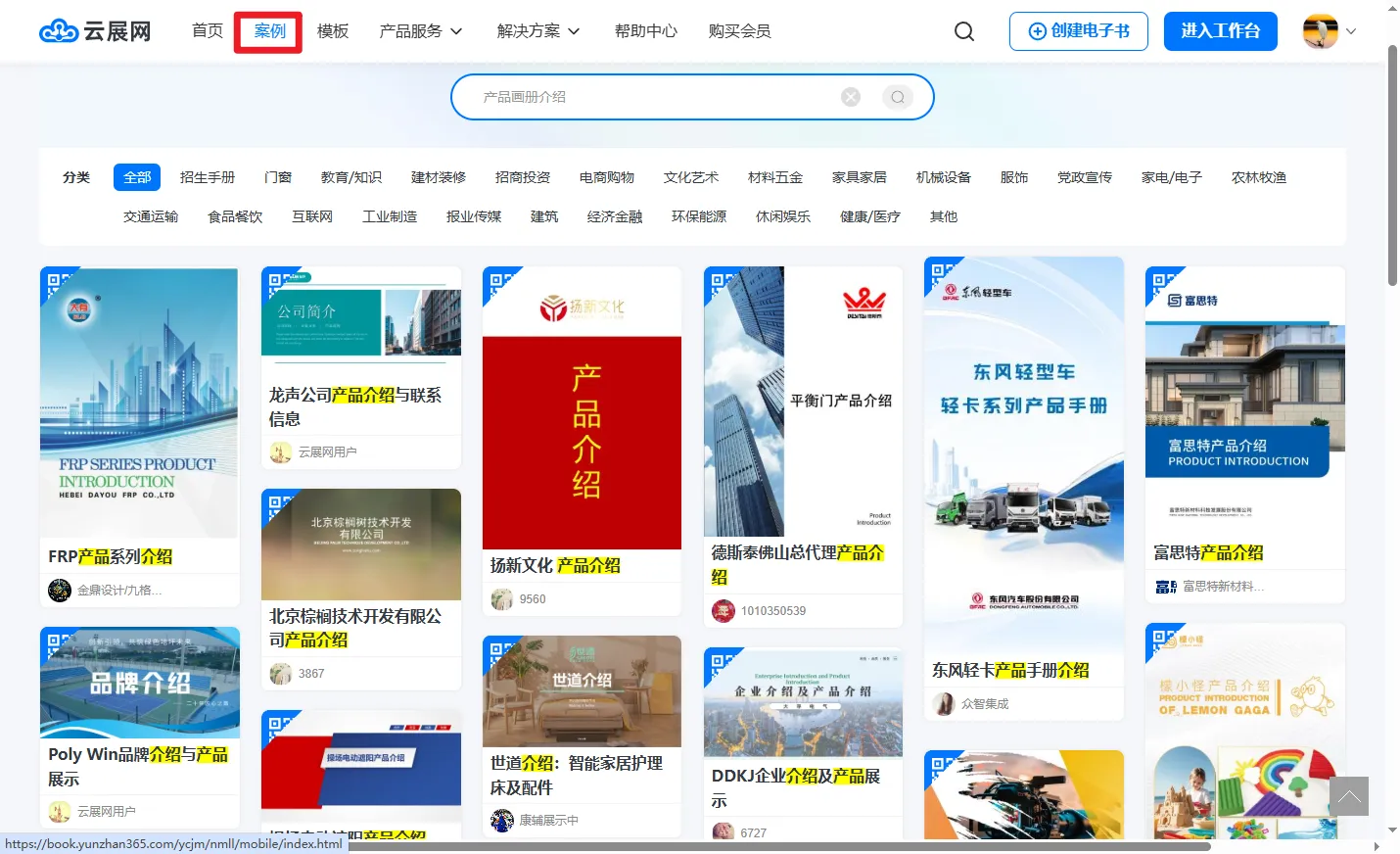Filter by 教育/知识 category
This screenshot has width=1400, height=854.
click(x=351, y=177)
